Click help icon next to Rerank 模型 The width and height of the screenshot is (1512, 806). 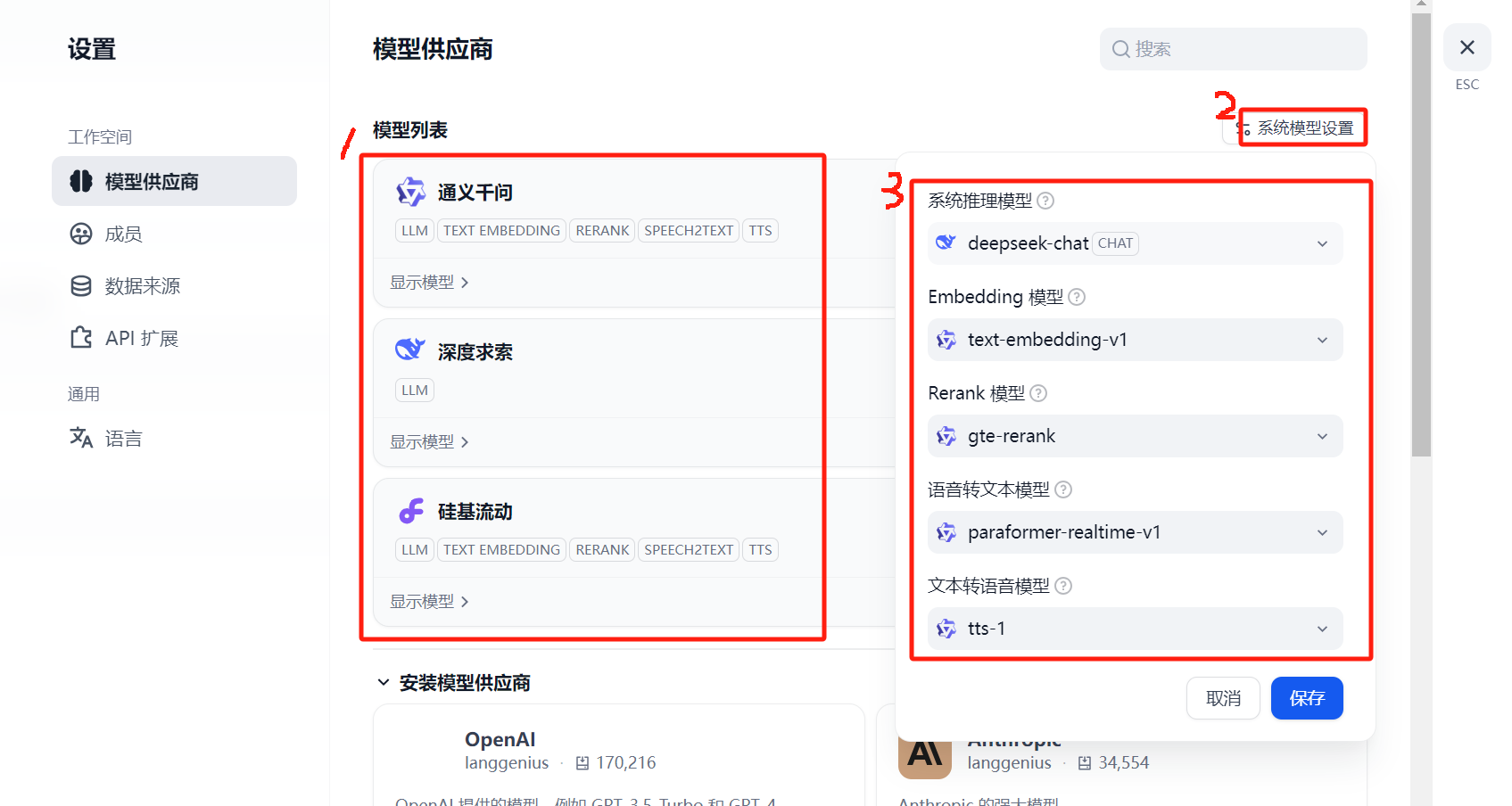[1038, 393]
